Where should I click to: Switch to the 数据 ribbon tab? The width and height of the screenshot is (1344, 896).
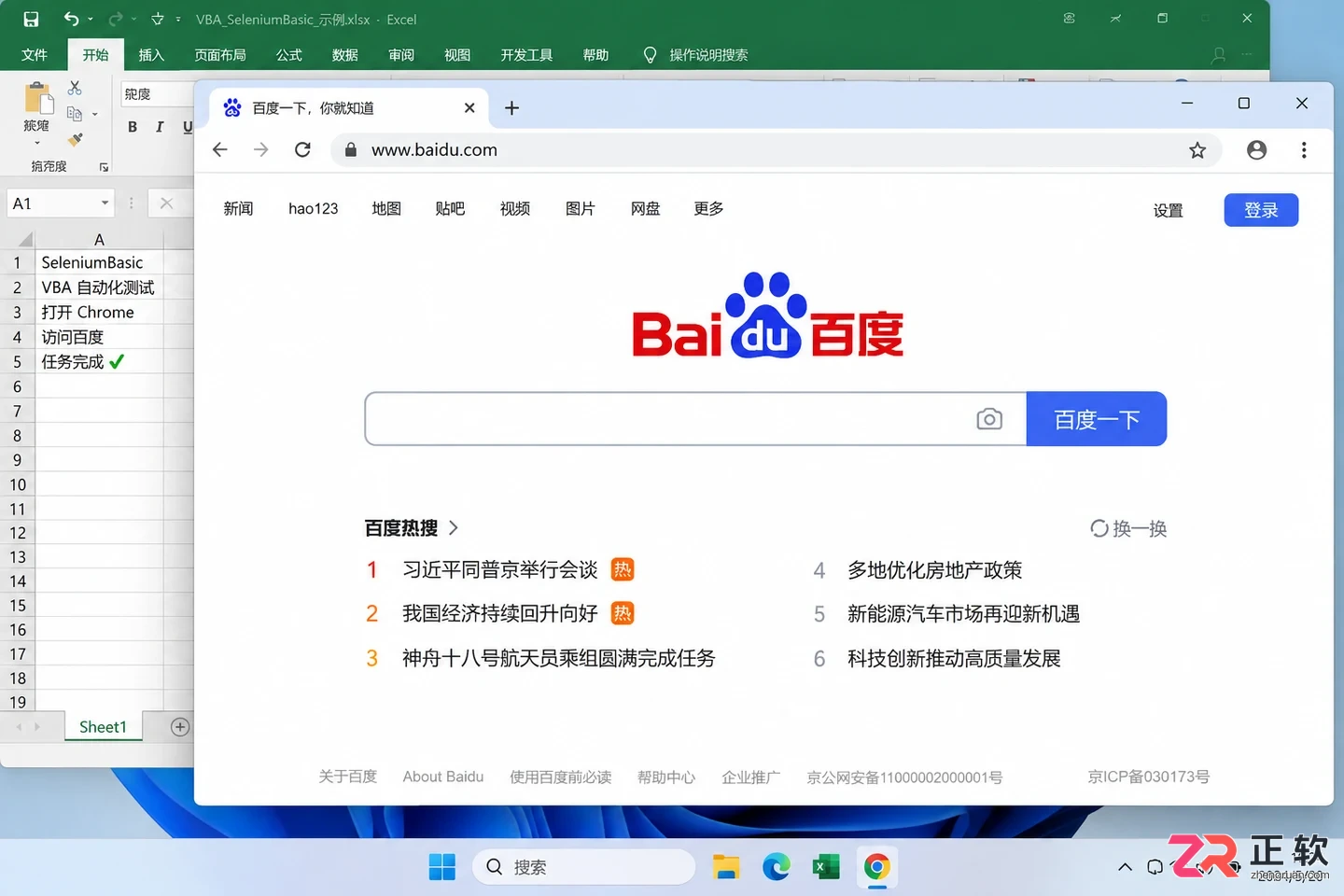tap(345, 55)
